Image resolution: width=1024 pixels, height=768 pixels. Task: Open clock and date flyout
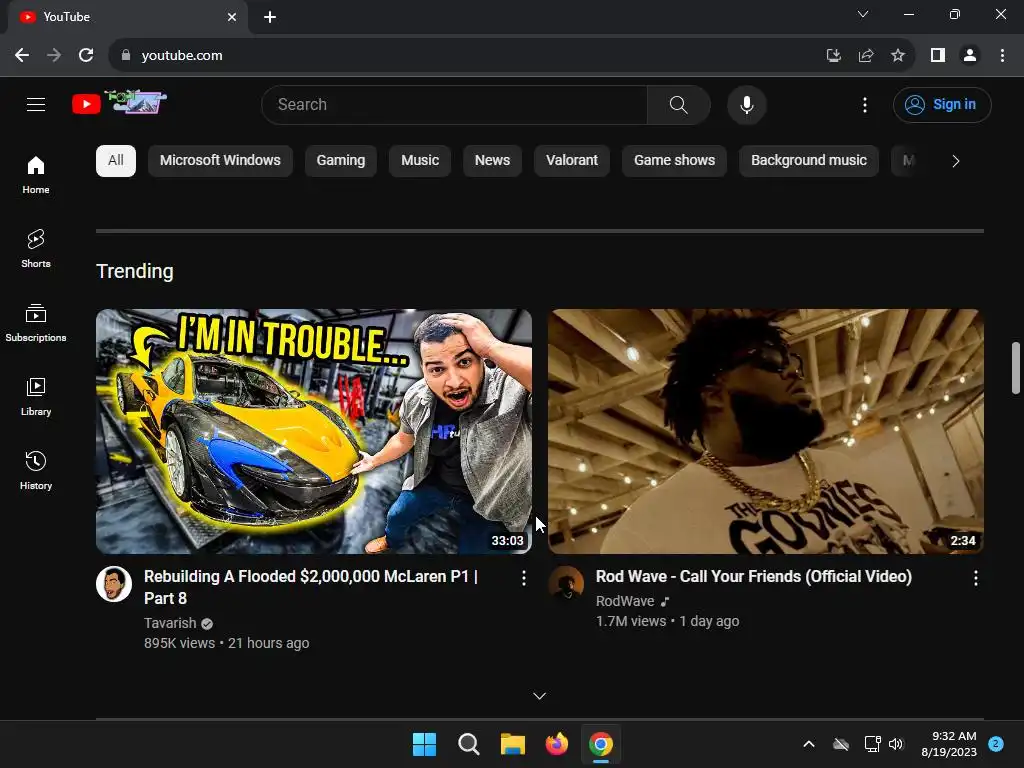point(949,744)
